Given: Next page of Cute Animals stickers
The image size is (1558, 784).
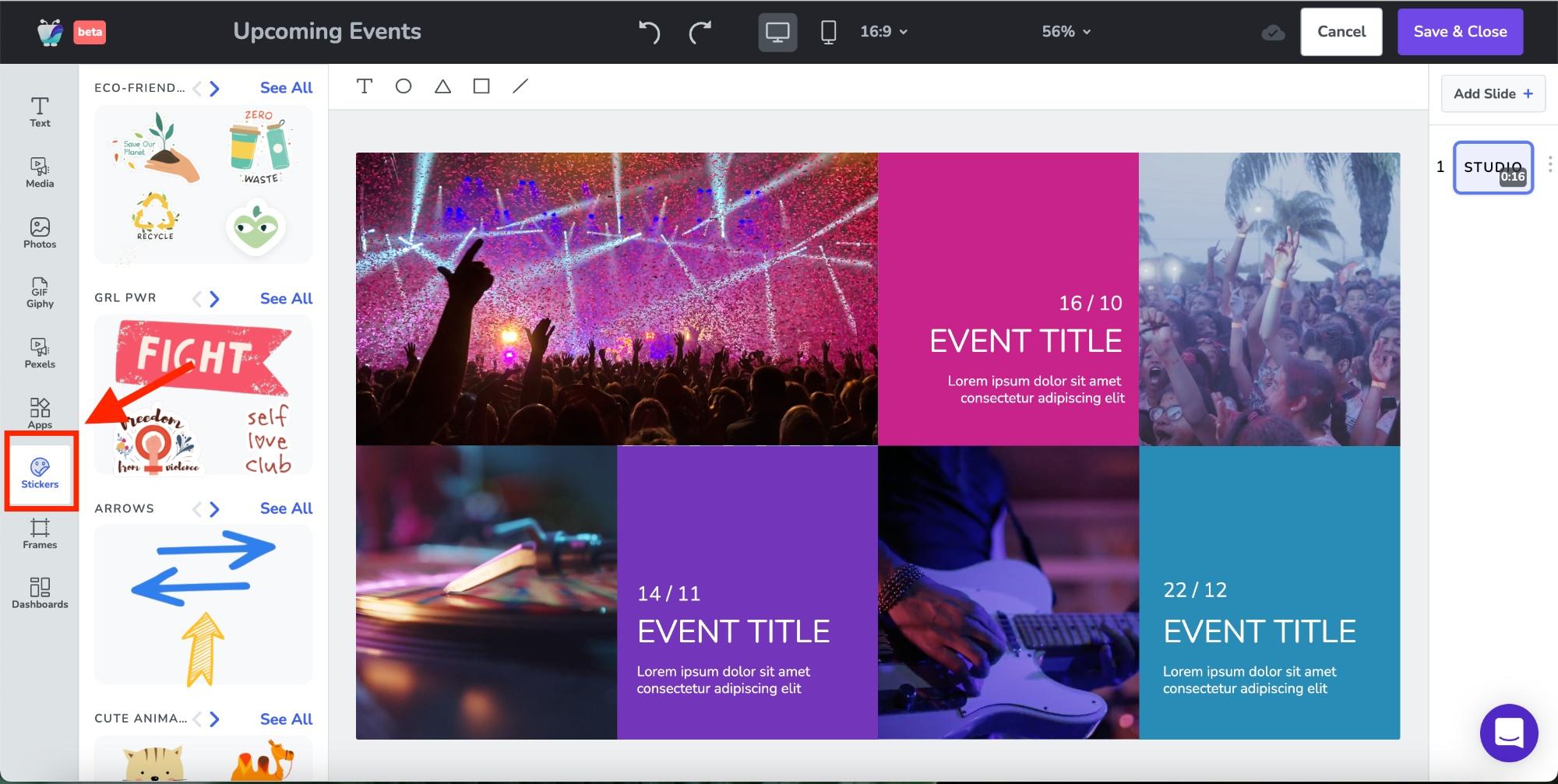Looking at the screenshot, I should pos(215,719).
